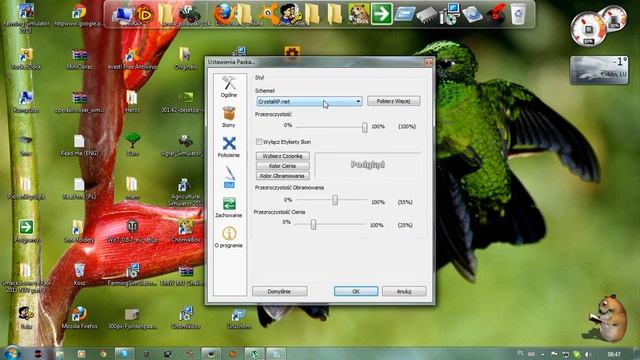This screenshot has height=360, width=640.
Task: Click the blue window icon in the dock
Action: (x=404, y=14)
